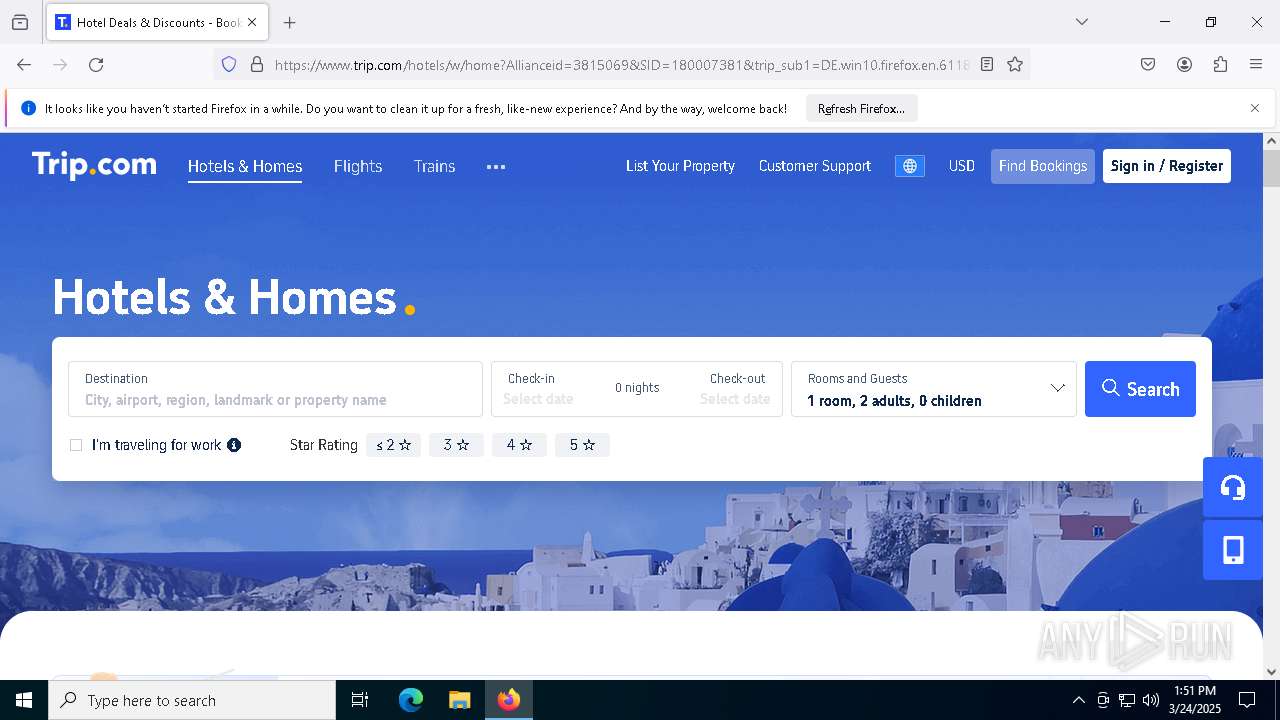Switch to Trains tab

point(434,166)
